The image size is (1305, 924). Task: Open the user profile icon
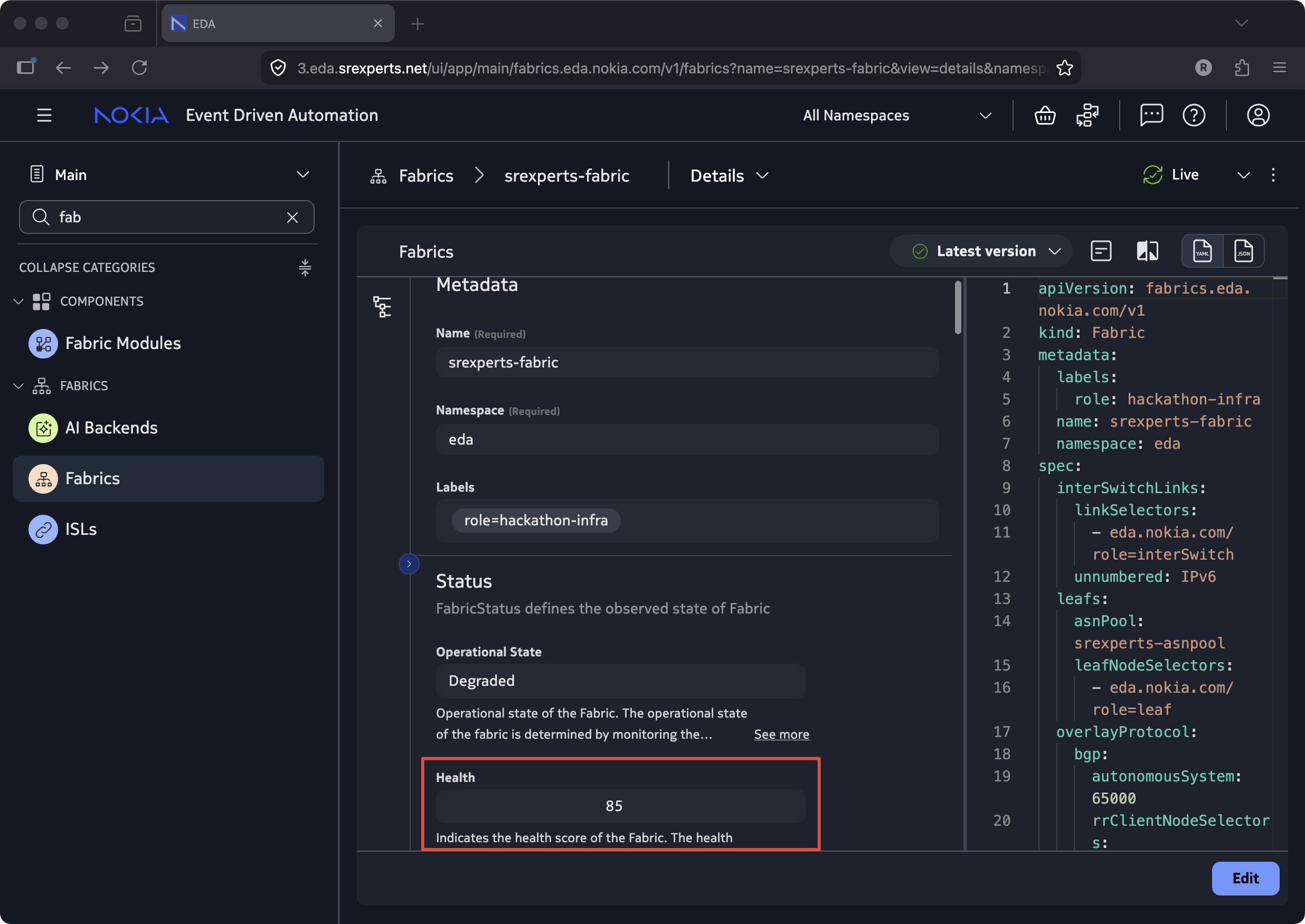(1258, 116)
